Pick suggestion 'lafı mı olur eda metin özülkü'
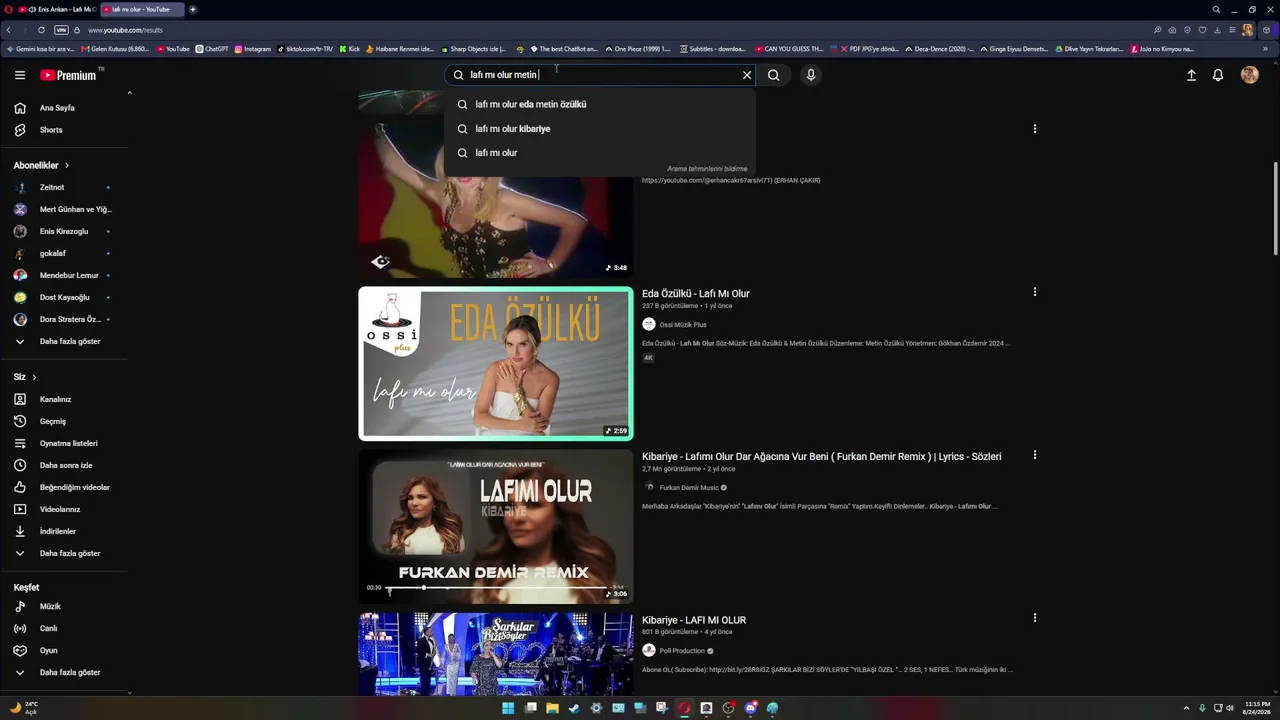1280x720 pixels. point(600,104)
